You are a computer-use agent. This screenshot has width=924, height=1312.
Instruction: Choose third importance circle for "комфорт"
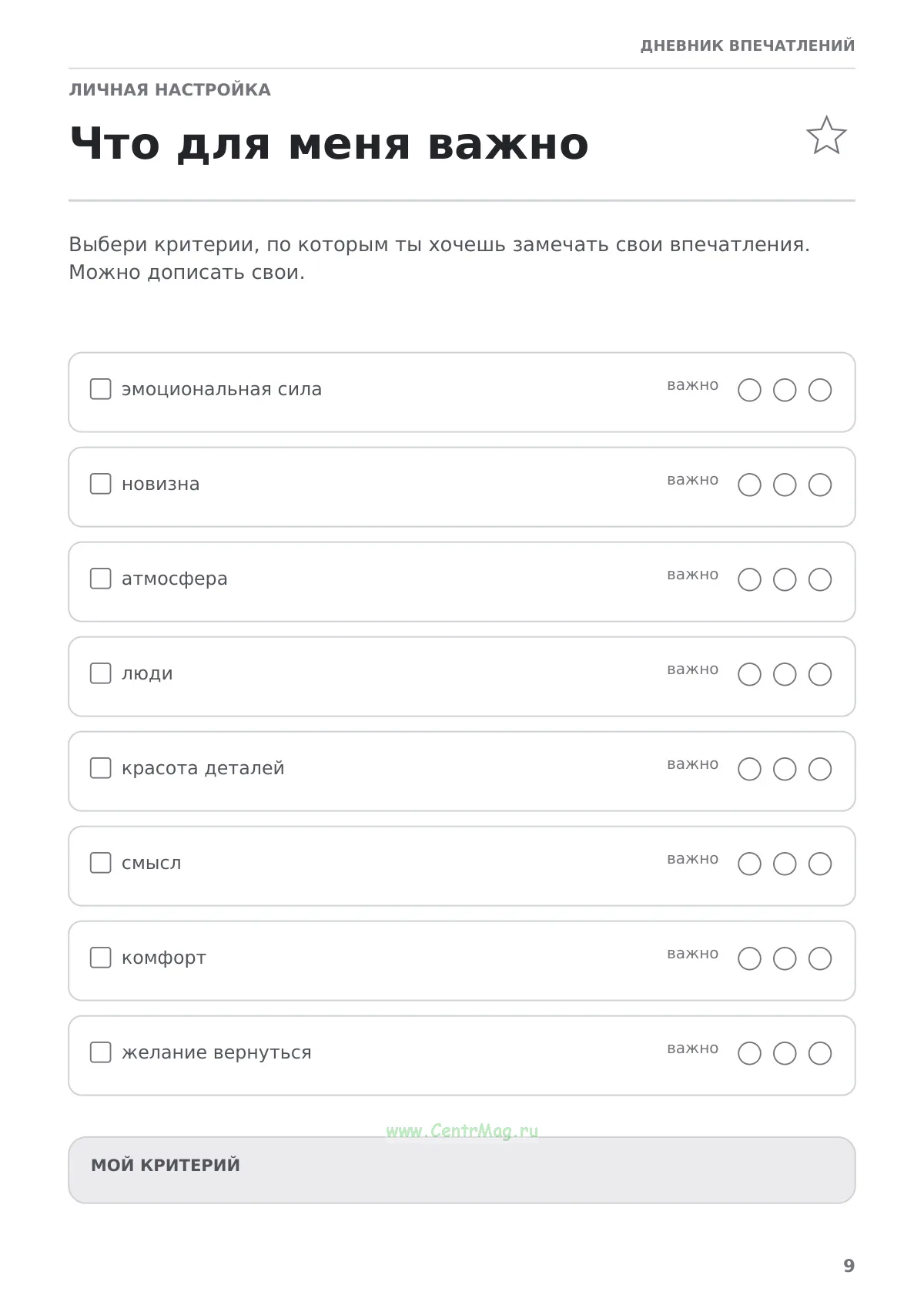click(x=820, y=958)
